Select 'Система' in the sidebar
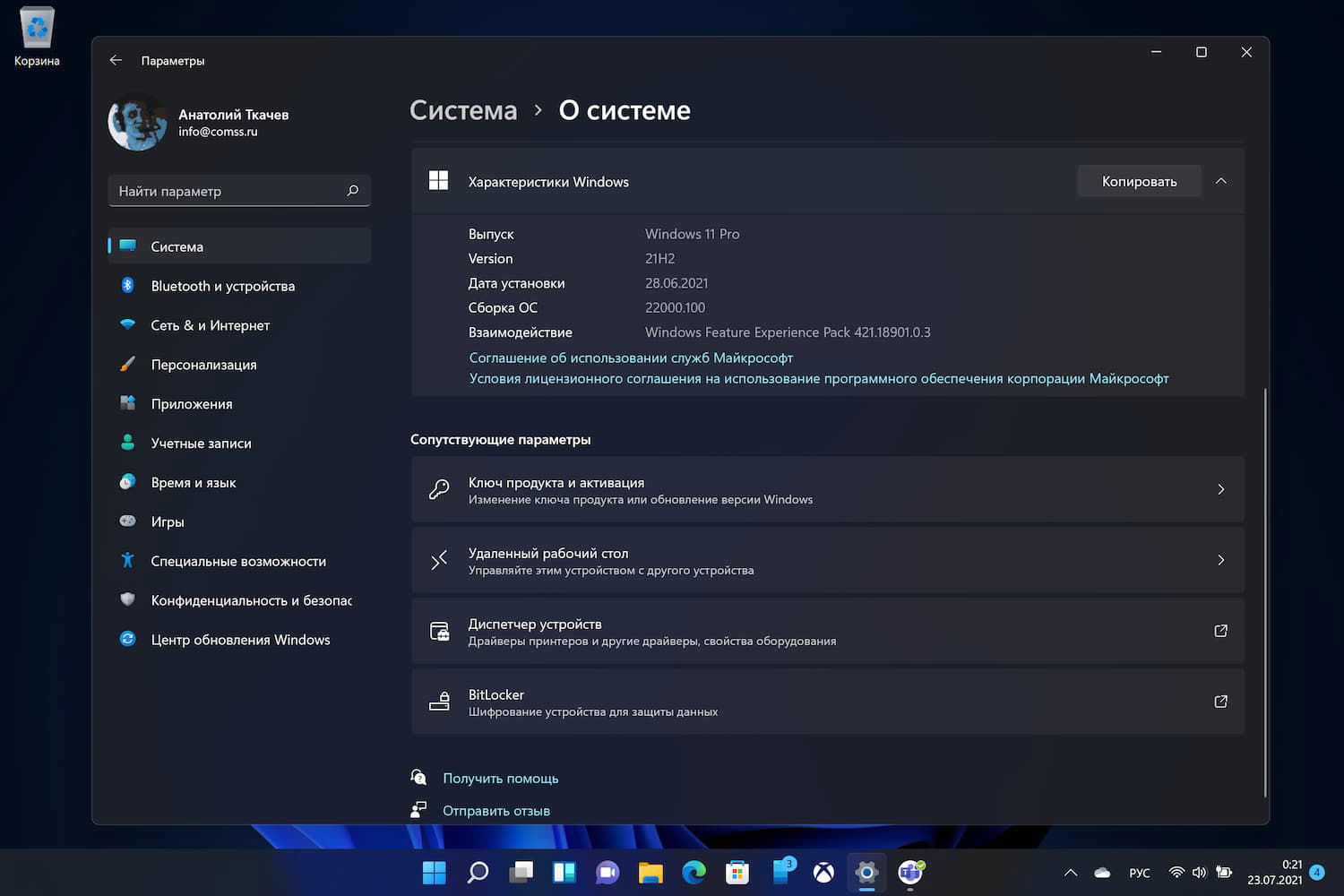 tap(239, 246)
